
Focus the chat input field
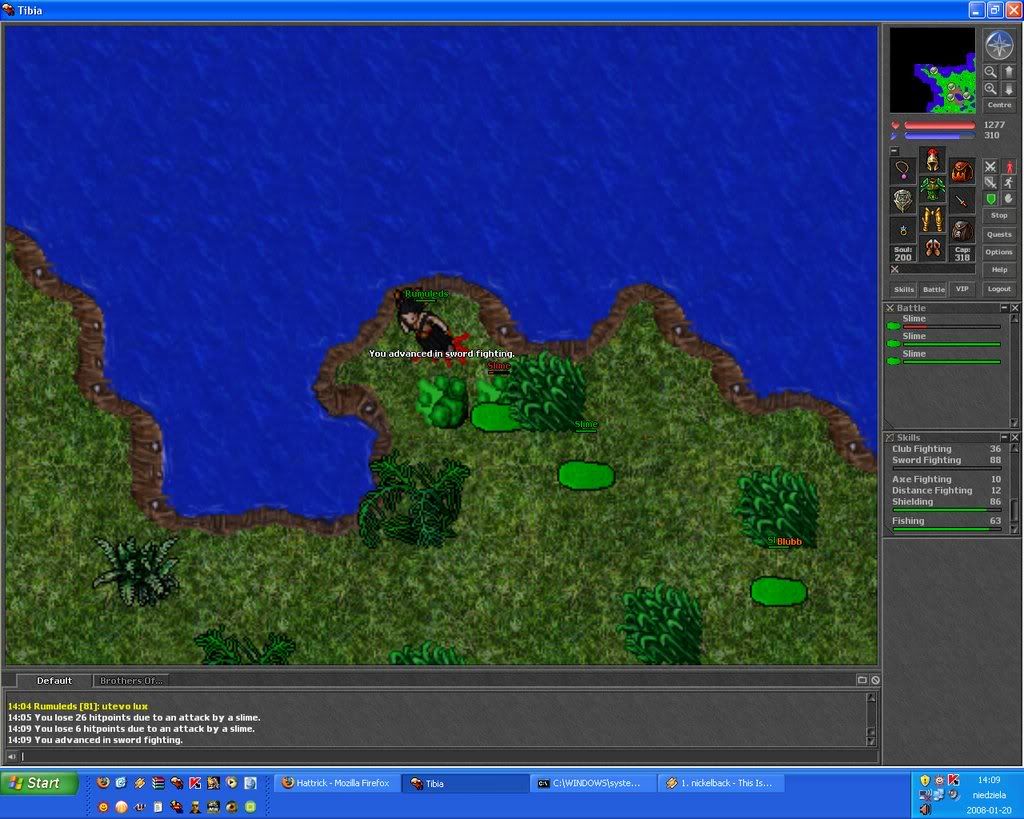click(449, 756)
